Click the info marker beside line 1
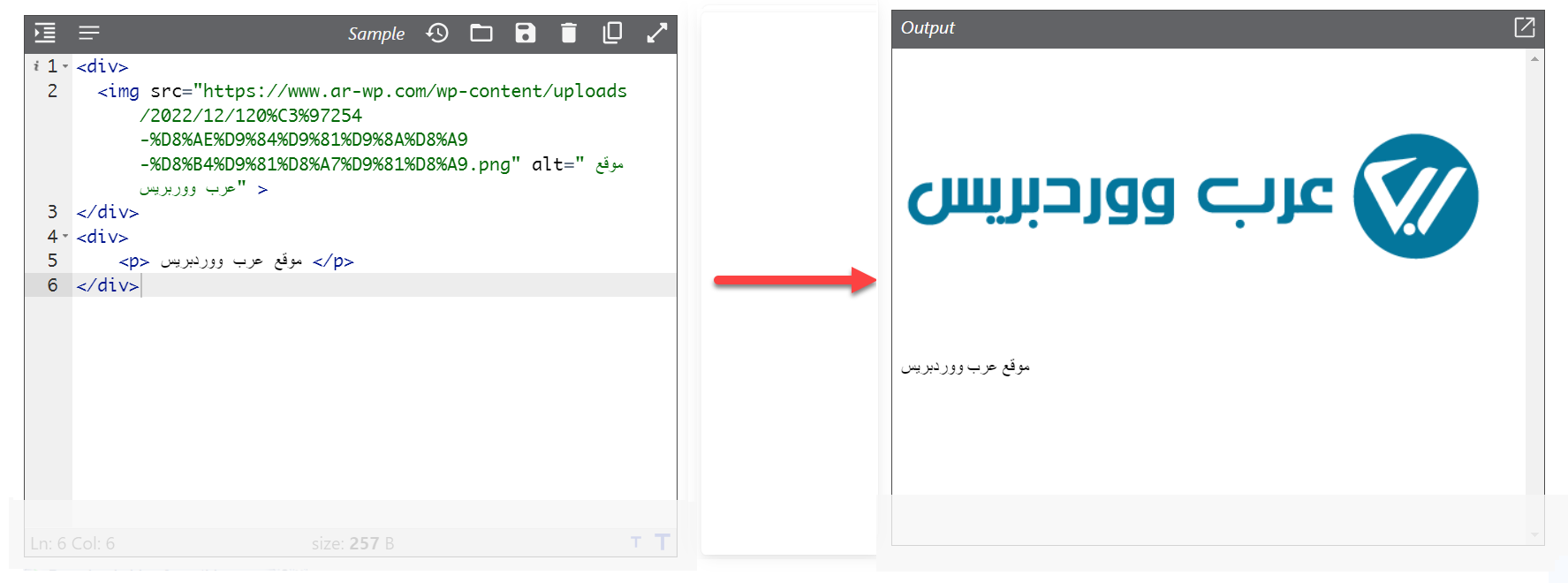1568x583 pixels. [36, 66]
